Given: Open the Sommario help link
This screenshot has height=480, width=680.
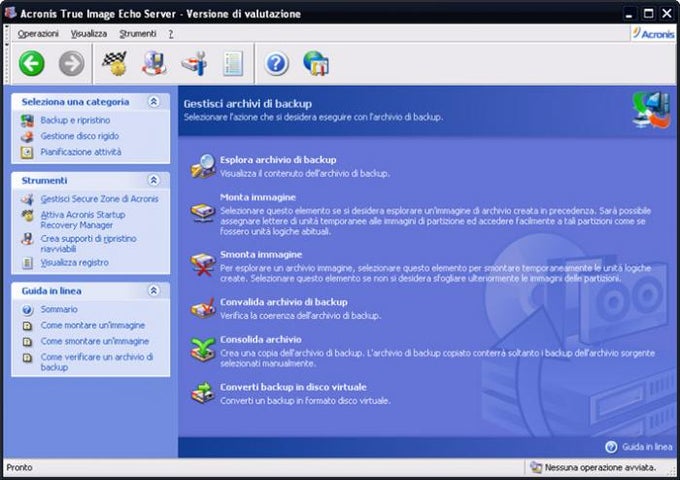Looking at the screenshot, I should (59, 309).
